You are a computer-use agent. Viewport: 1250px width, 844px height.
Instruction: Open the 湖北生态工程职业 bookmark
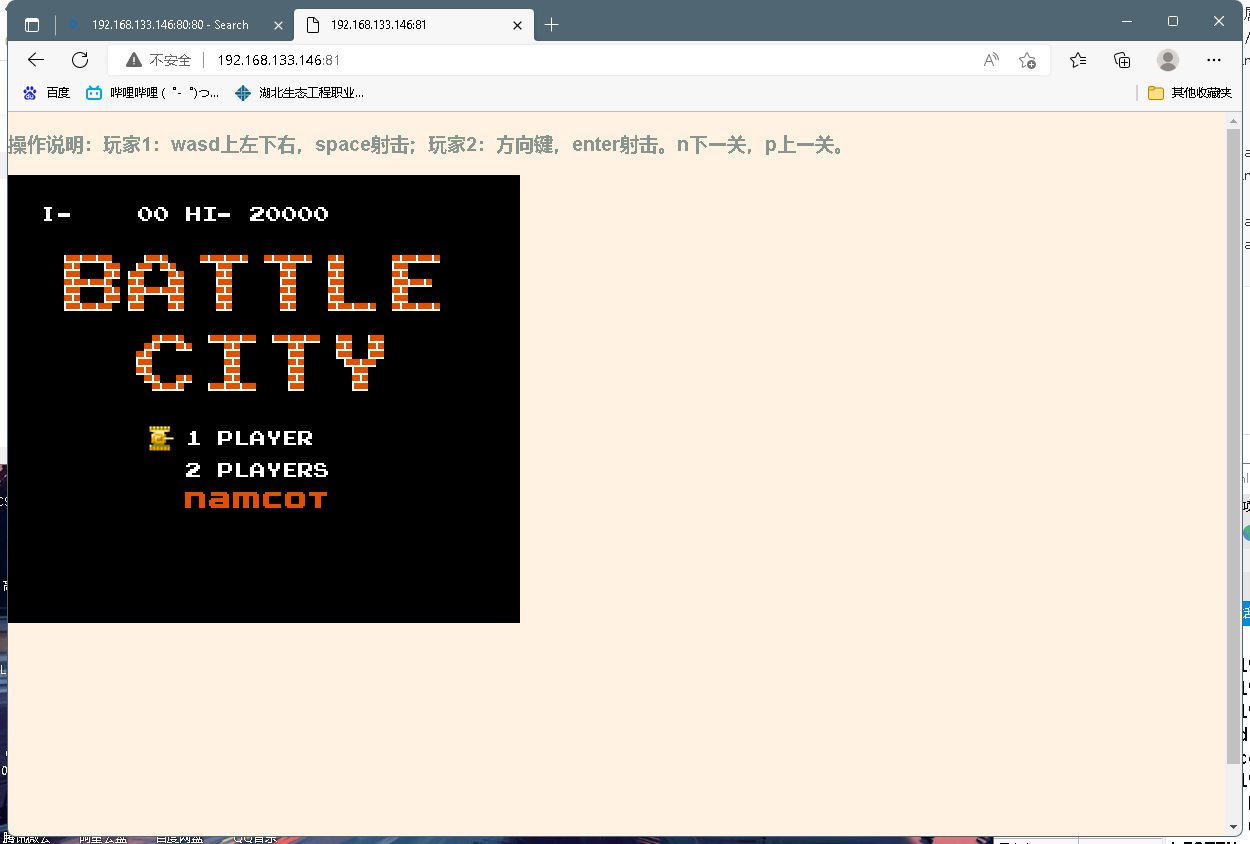(299, 93)
